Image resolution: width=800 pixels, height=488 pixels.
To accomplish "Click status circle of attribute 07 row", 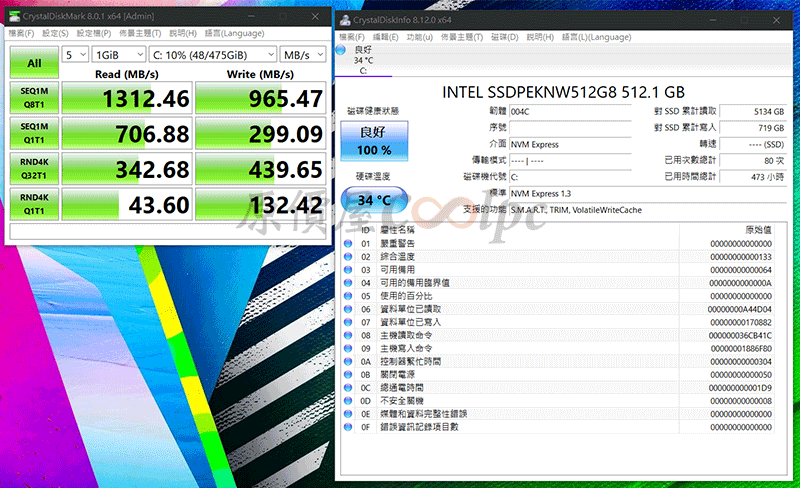I will 348,323.
